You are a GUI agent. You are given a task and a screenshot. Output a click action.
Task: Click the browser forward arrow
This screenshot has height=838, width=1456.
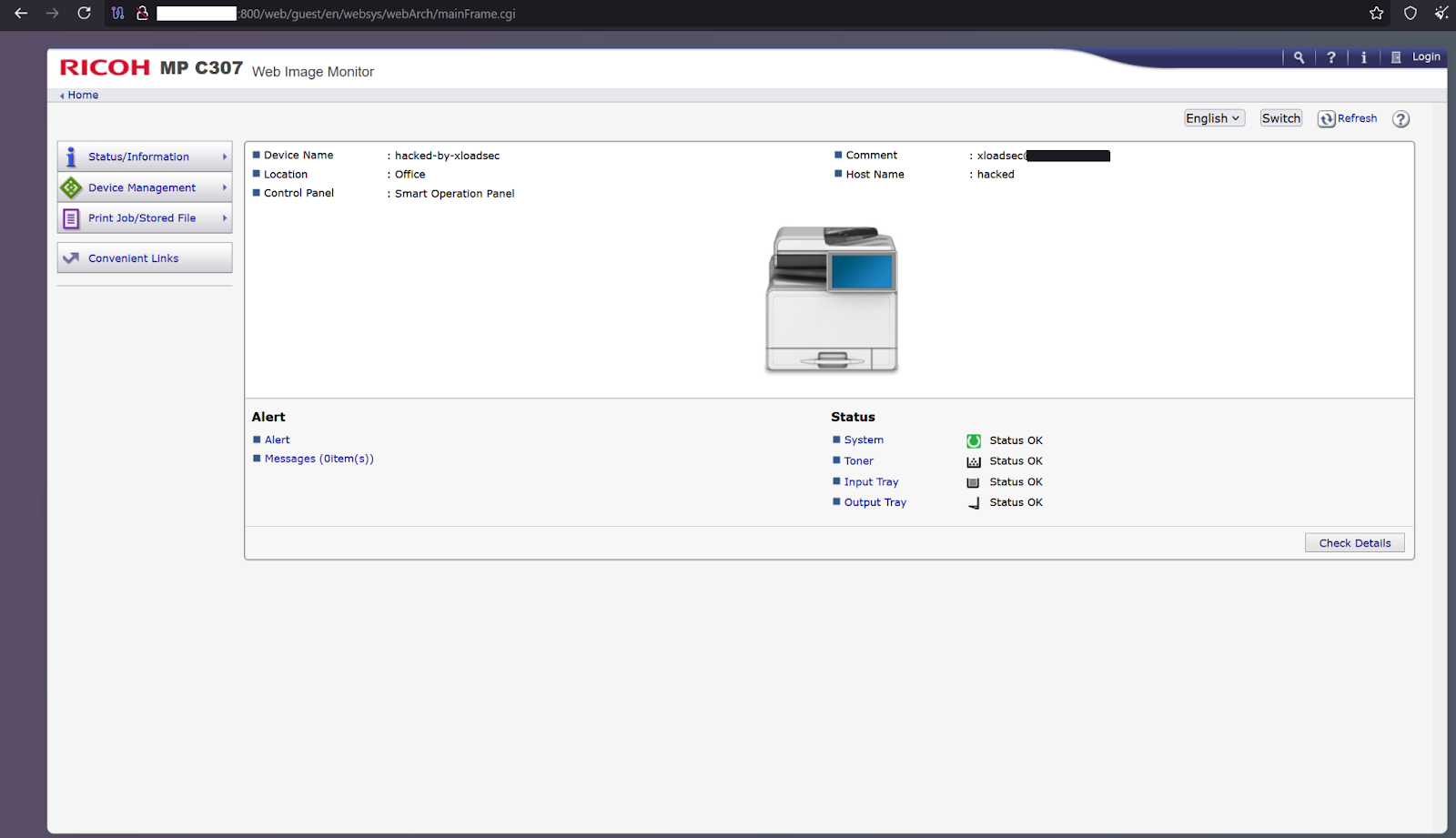click(53, 14)
